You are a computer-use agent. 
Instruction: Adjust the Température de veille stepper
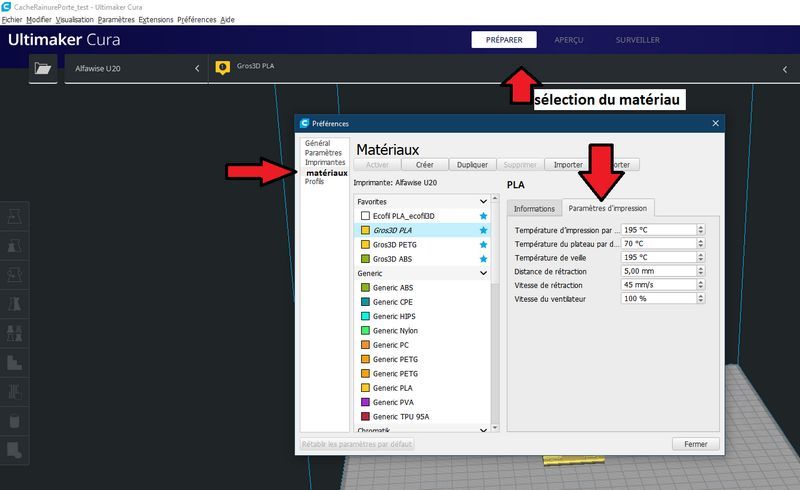coord(701,257)
